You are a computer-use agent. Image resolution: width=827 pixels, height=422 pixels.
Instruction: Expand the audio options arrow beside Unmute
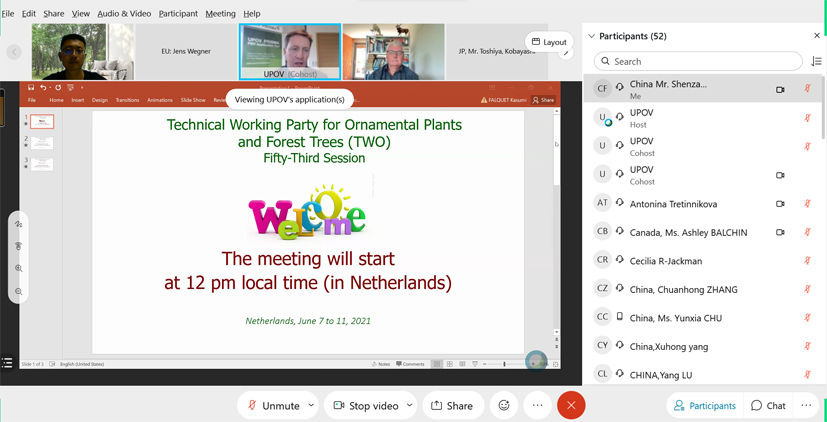pyautogui.click(x=311, y=405)
